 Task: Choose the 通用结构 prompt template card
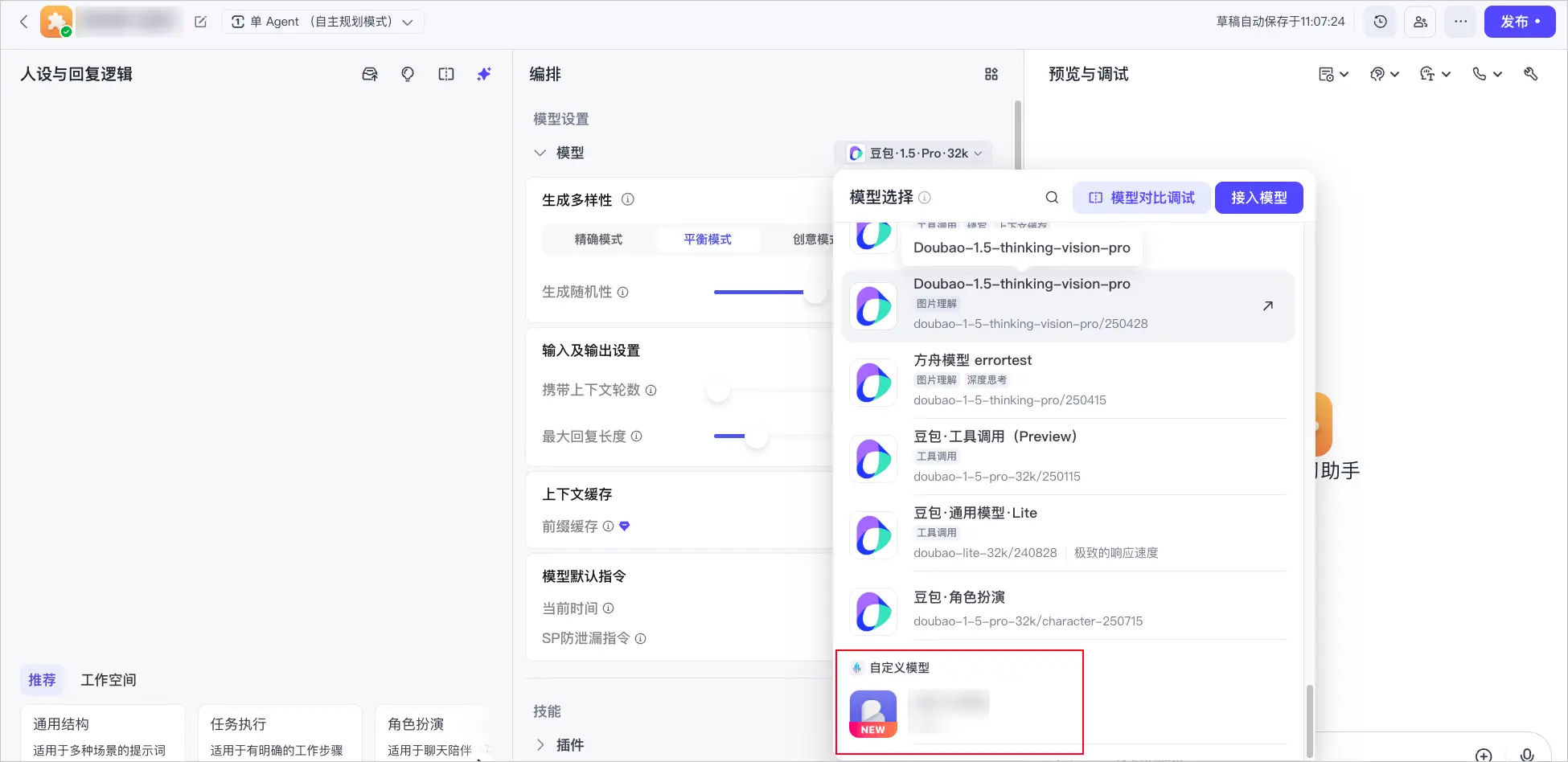(x=103, y=734)
